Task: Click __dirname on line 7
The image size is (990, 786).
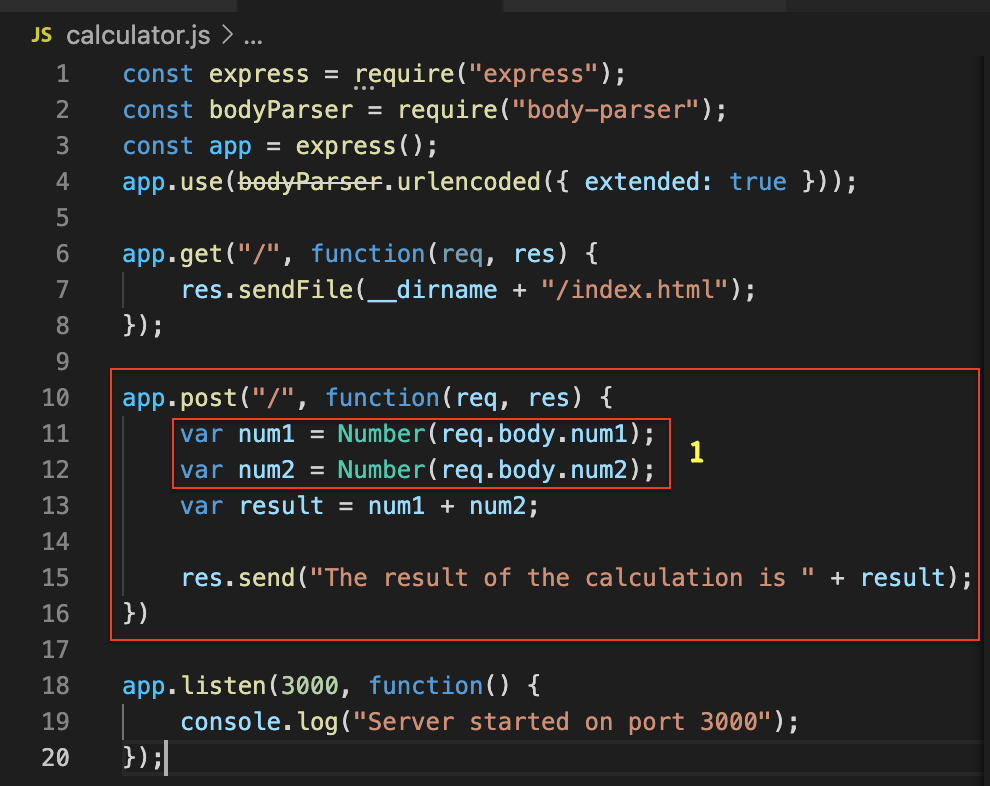Action: pyautogui.click(x=432, y=290)
